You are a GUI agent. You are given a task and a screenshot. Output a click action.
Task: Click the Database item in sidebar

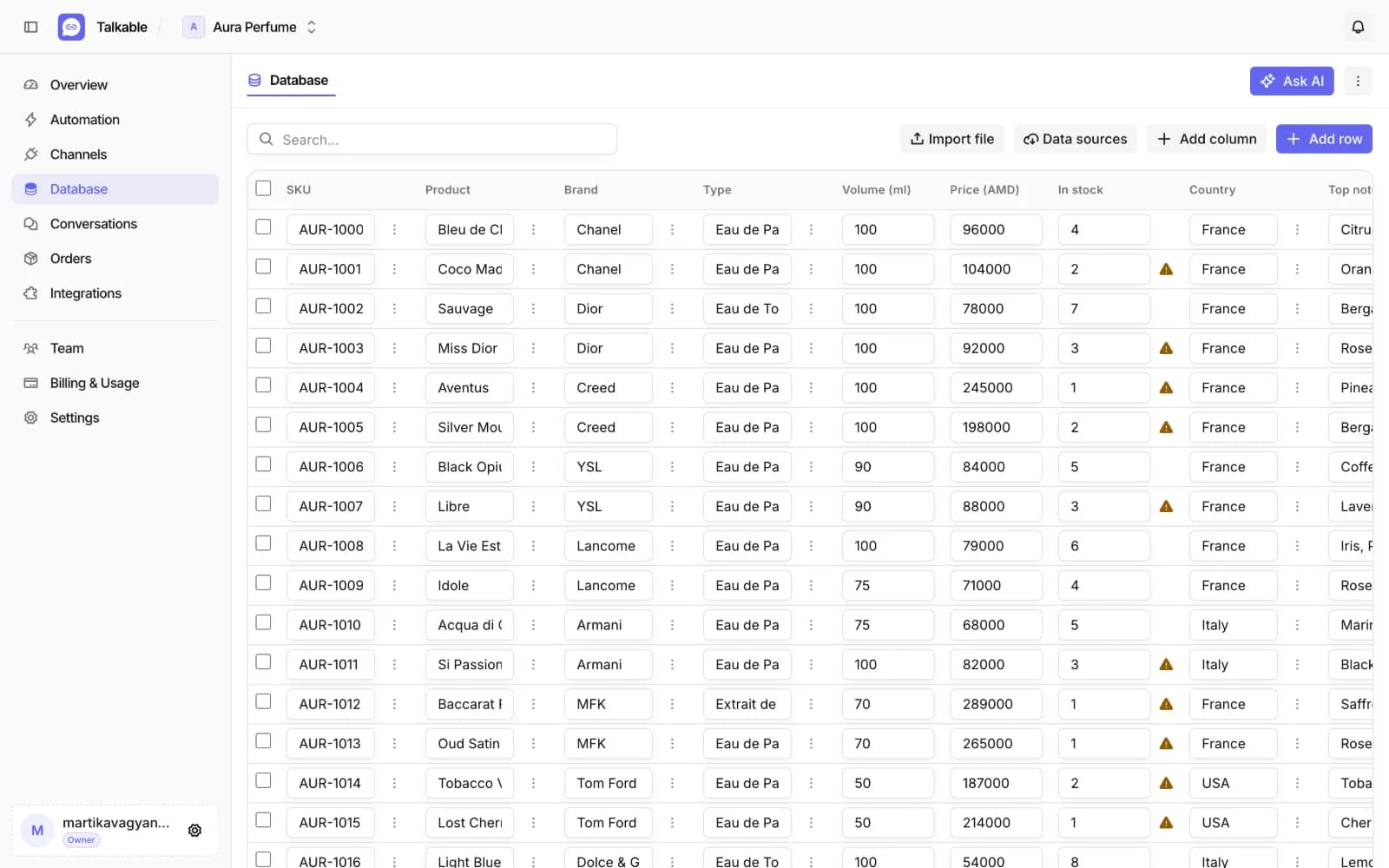(x=115, y=189)
